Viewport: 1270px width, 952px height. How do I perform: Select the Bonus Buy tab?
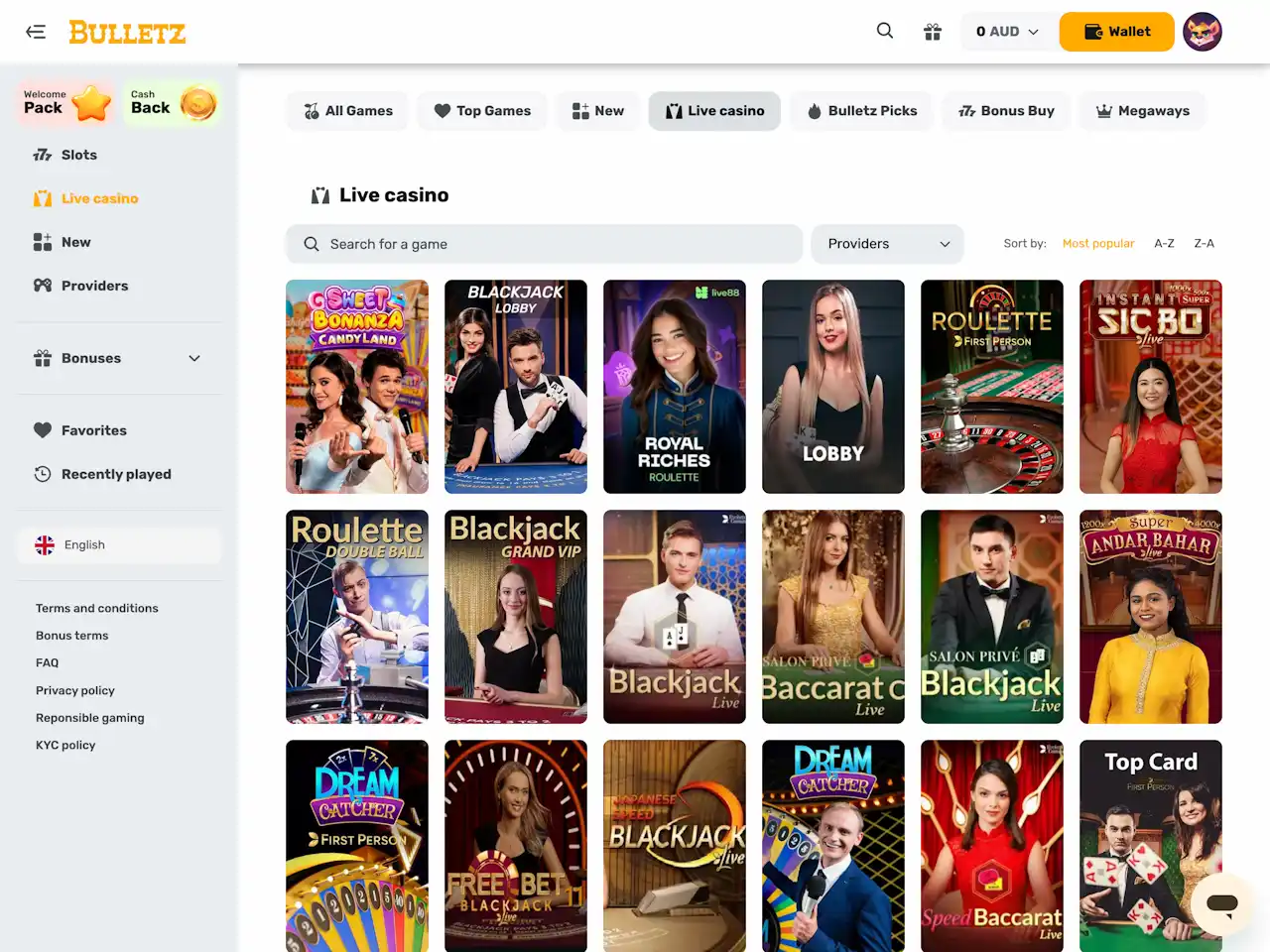tap(1006, 111)
